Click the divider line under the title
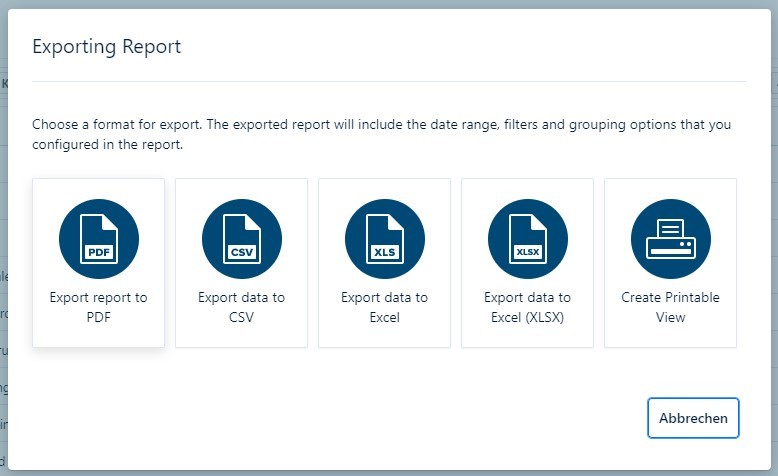 (389, 81)
